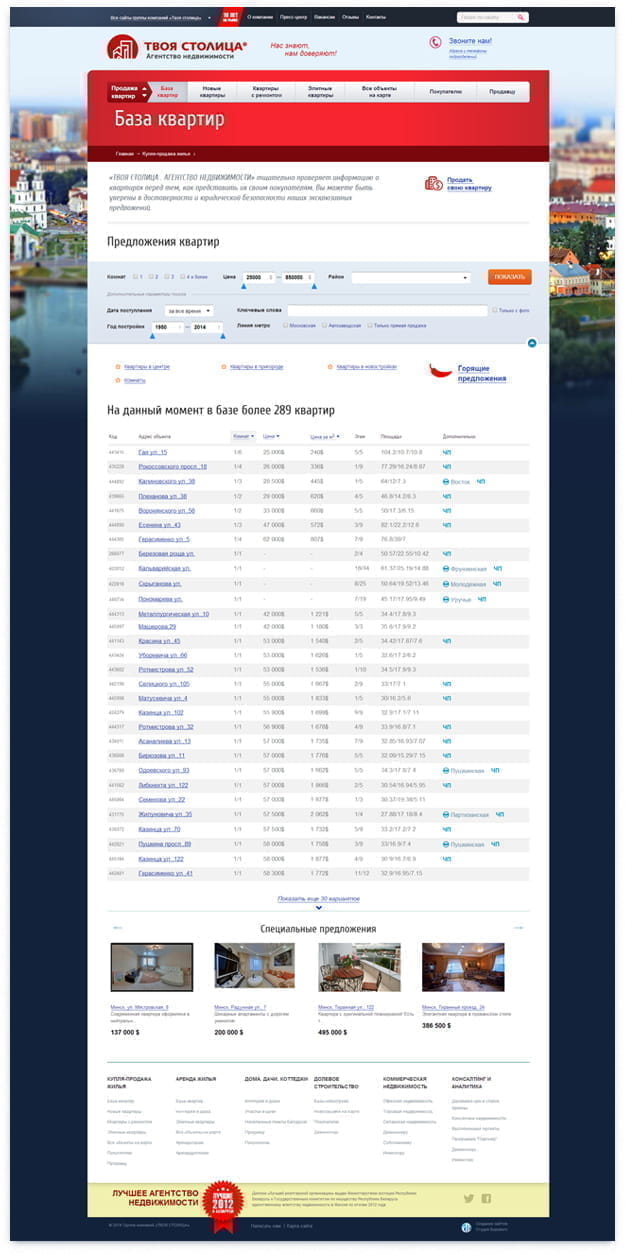Sort the table by Комнат column

click(242, 437)
